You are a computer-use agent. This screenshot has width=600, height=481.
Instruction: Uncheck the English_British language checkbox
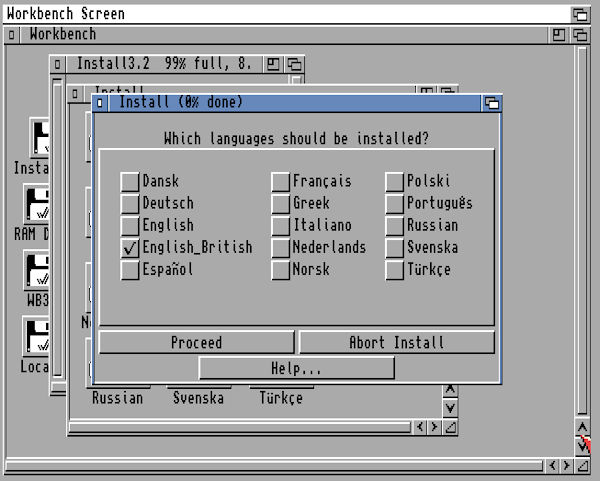(130, 248)
